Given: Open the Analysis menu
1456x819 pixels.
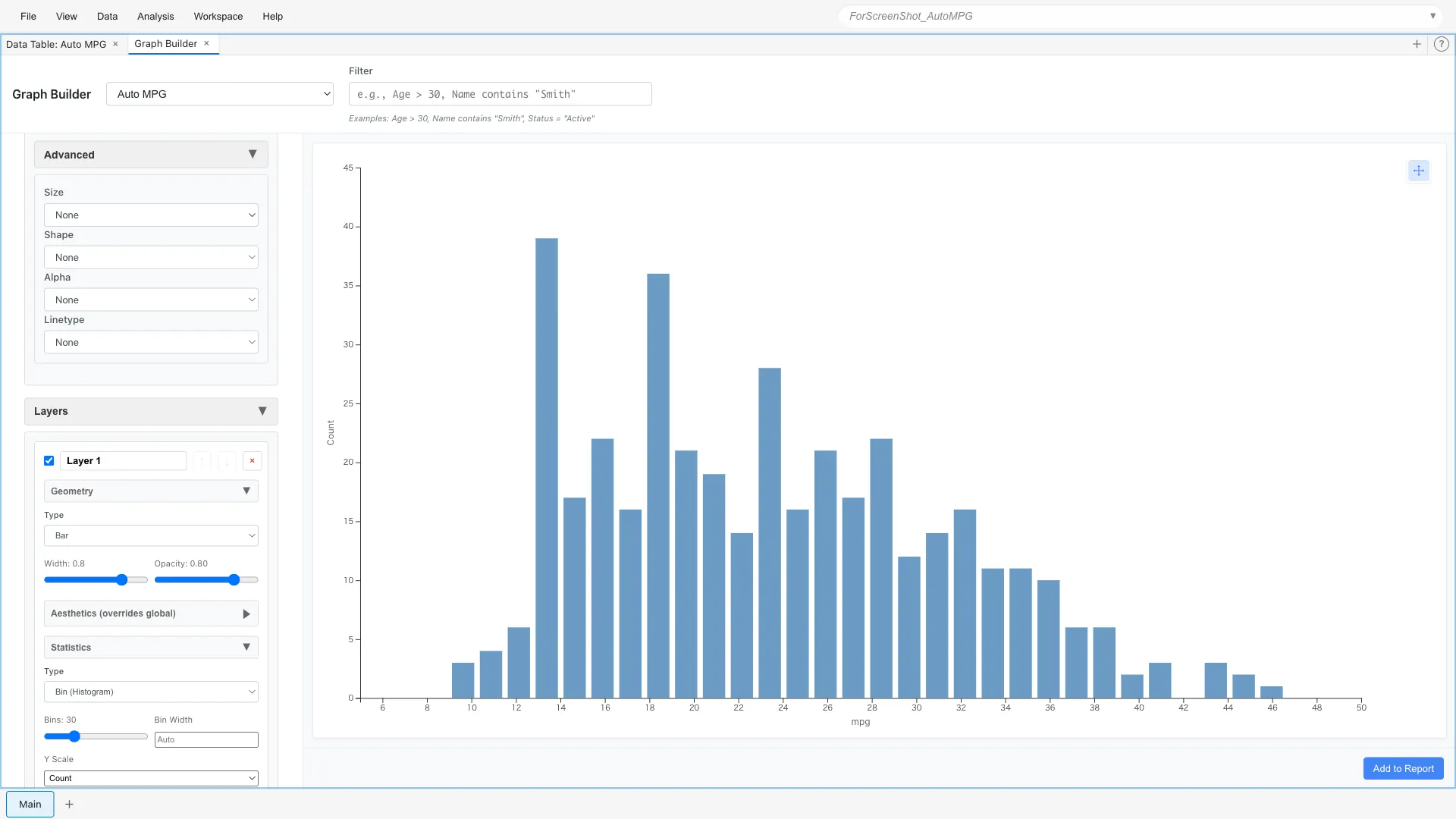Looking at the screenshot, I should click(x=155, y=16).
